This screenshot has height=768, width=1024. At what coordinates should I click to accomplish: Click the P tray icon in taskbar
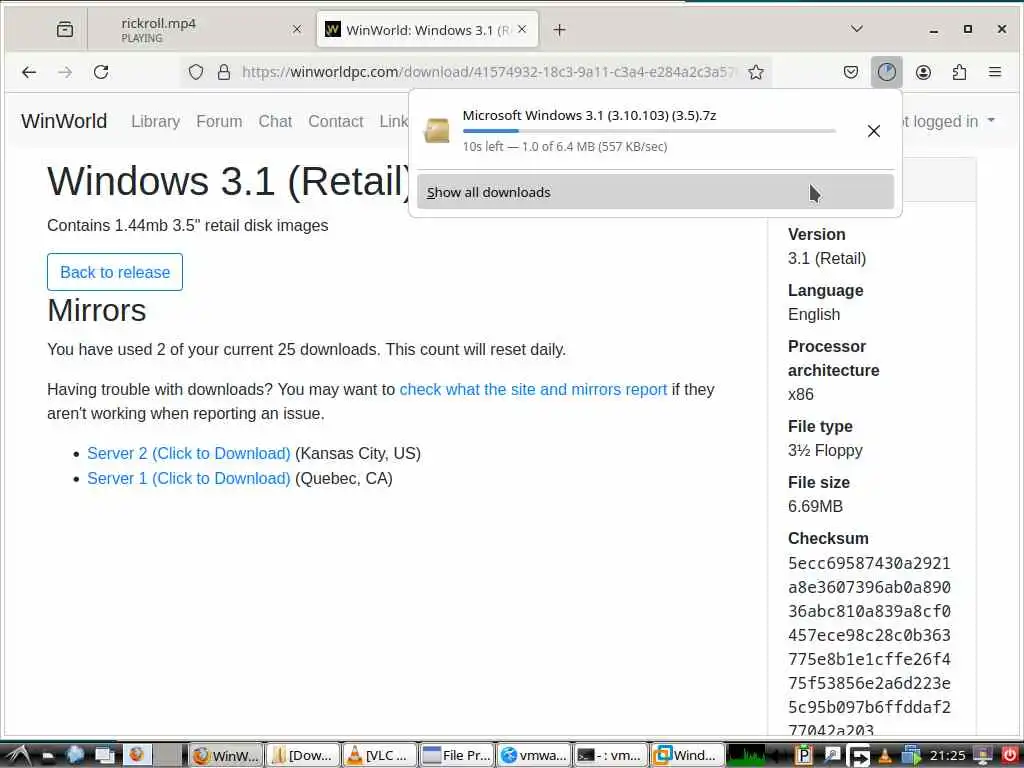804,756
